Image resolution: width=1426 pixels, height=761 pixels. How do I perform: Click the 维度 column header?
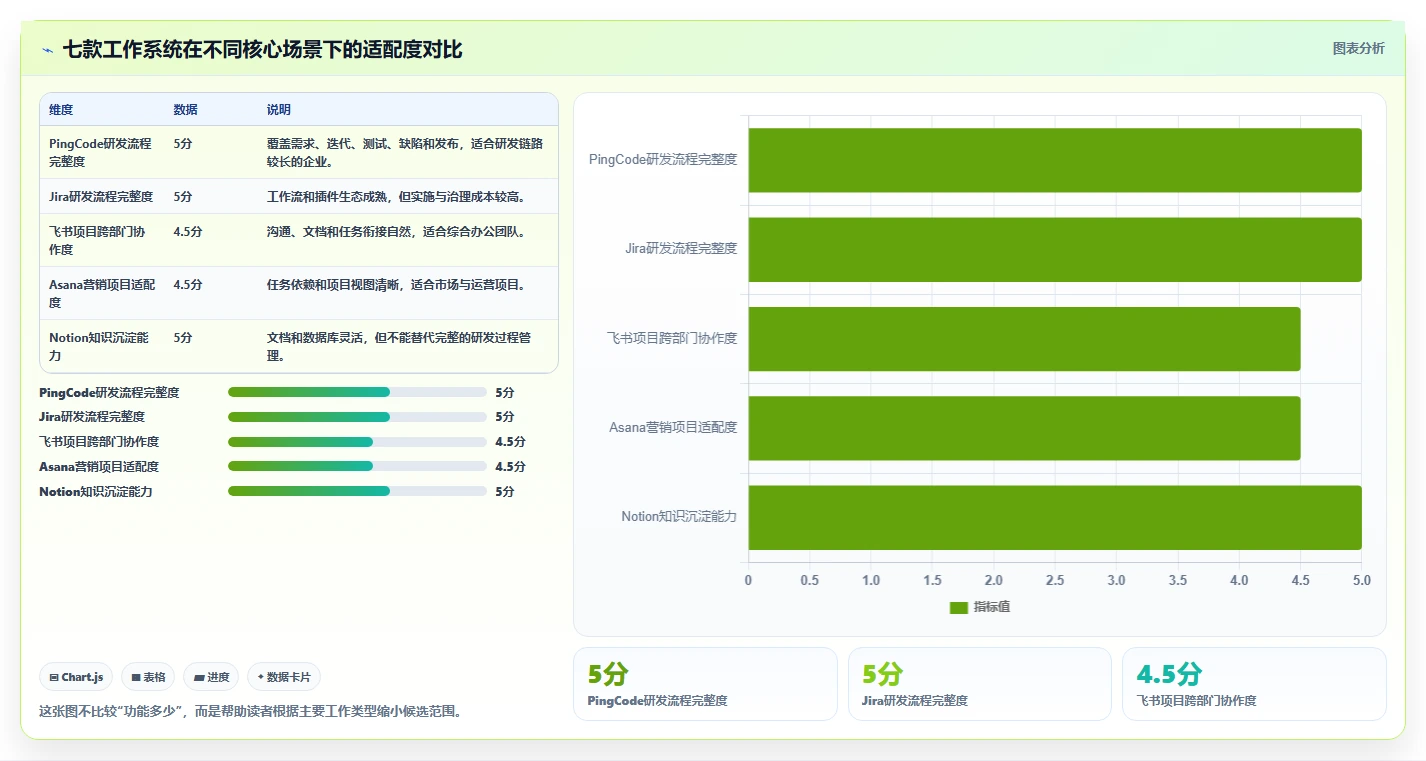pos(61,110)
